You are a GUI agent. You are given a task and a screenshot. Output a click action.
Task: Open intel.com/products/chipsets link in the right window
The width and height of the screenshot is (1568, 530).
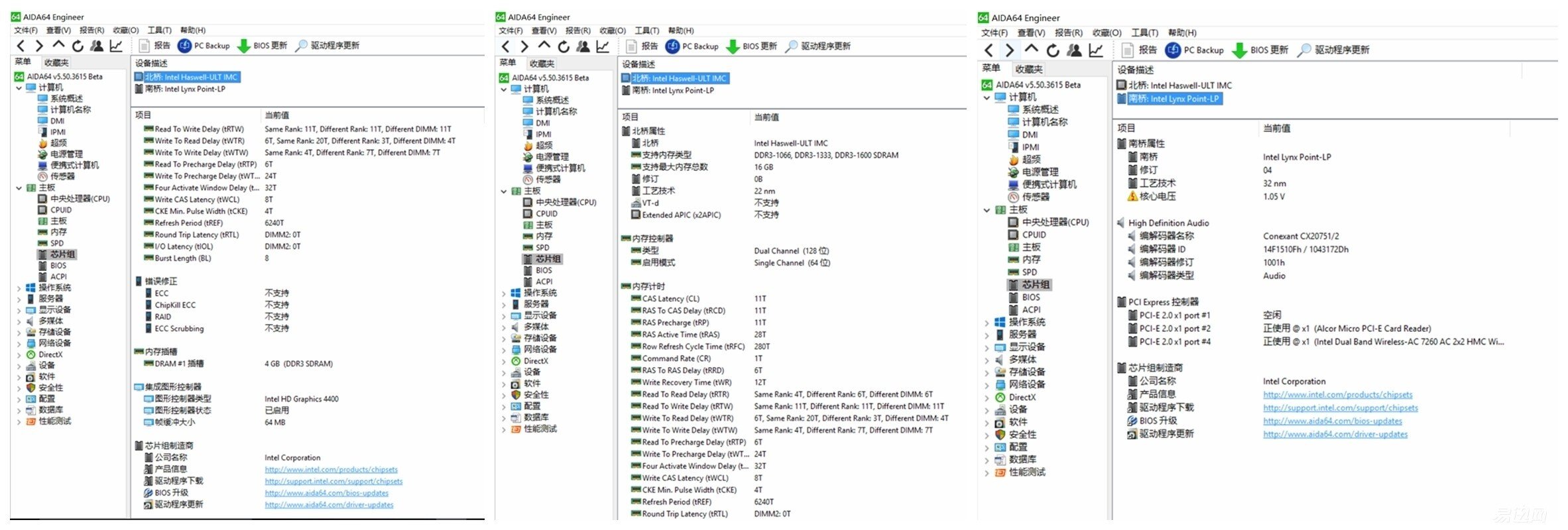[1337, 395]
